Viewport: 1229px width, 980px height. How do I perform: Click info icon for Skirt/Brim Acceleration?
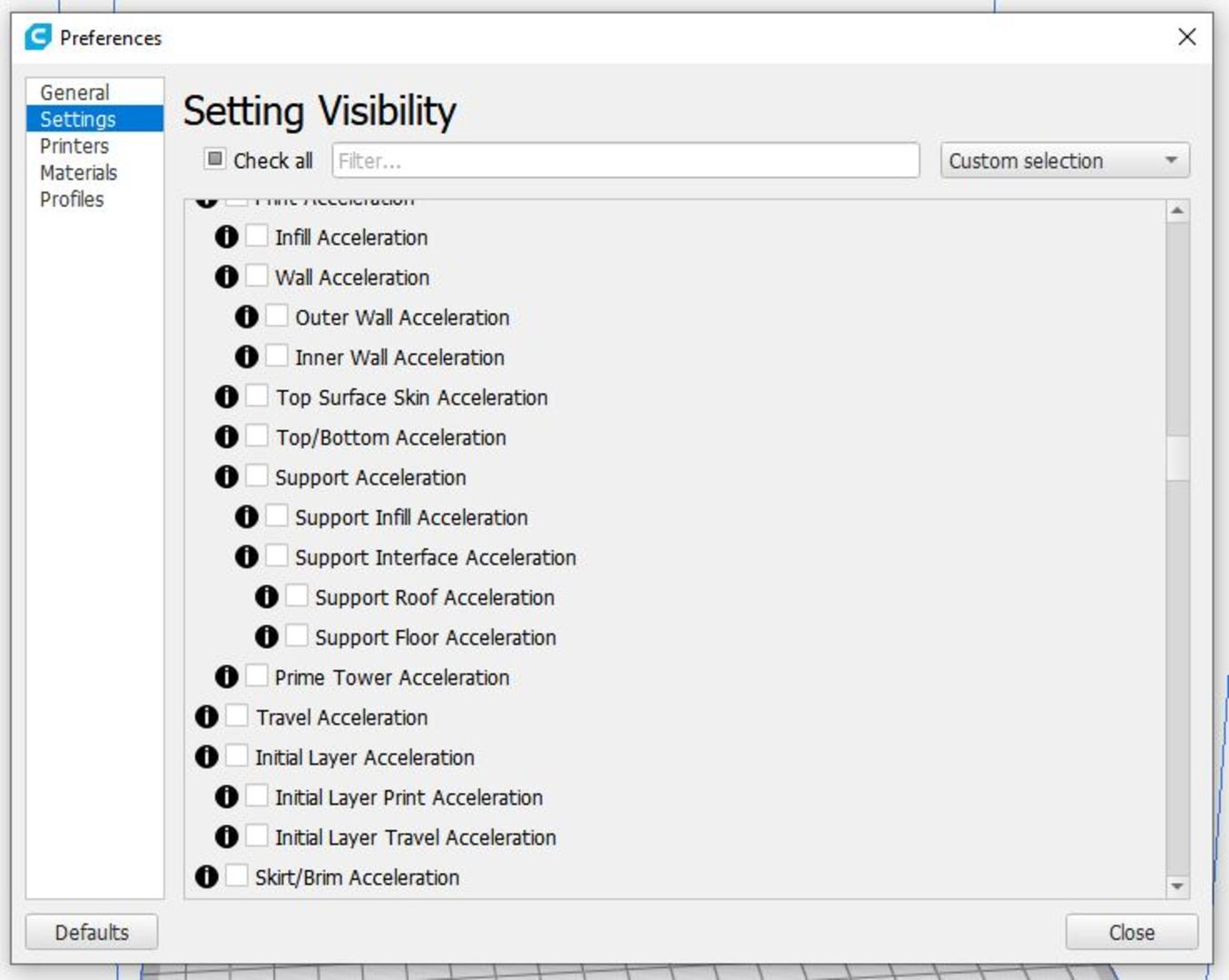pyautogui.click(x=206, y=877)
